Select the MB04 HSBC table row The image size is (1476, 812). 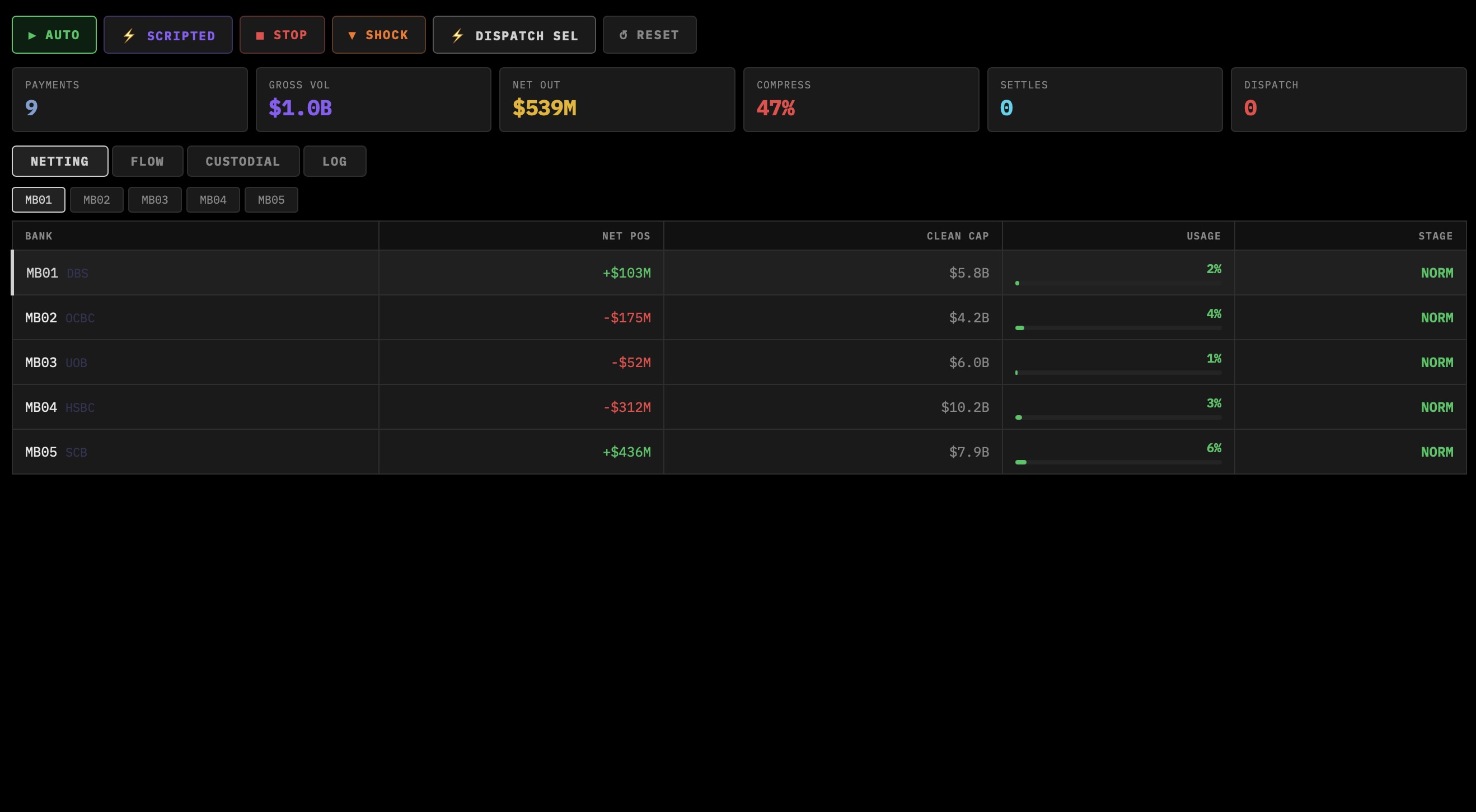point(195,407)
